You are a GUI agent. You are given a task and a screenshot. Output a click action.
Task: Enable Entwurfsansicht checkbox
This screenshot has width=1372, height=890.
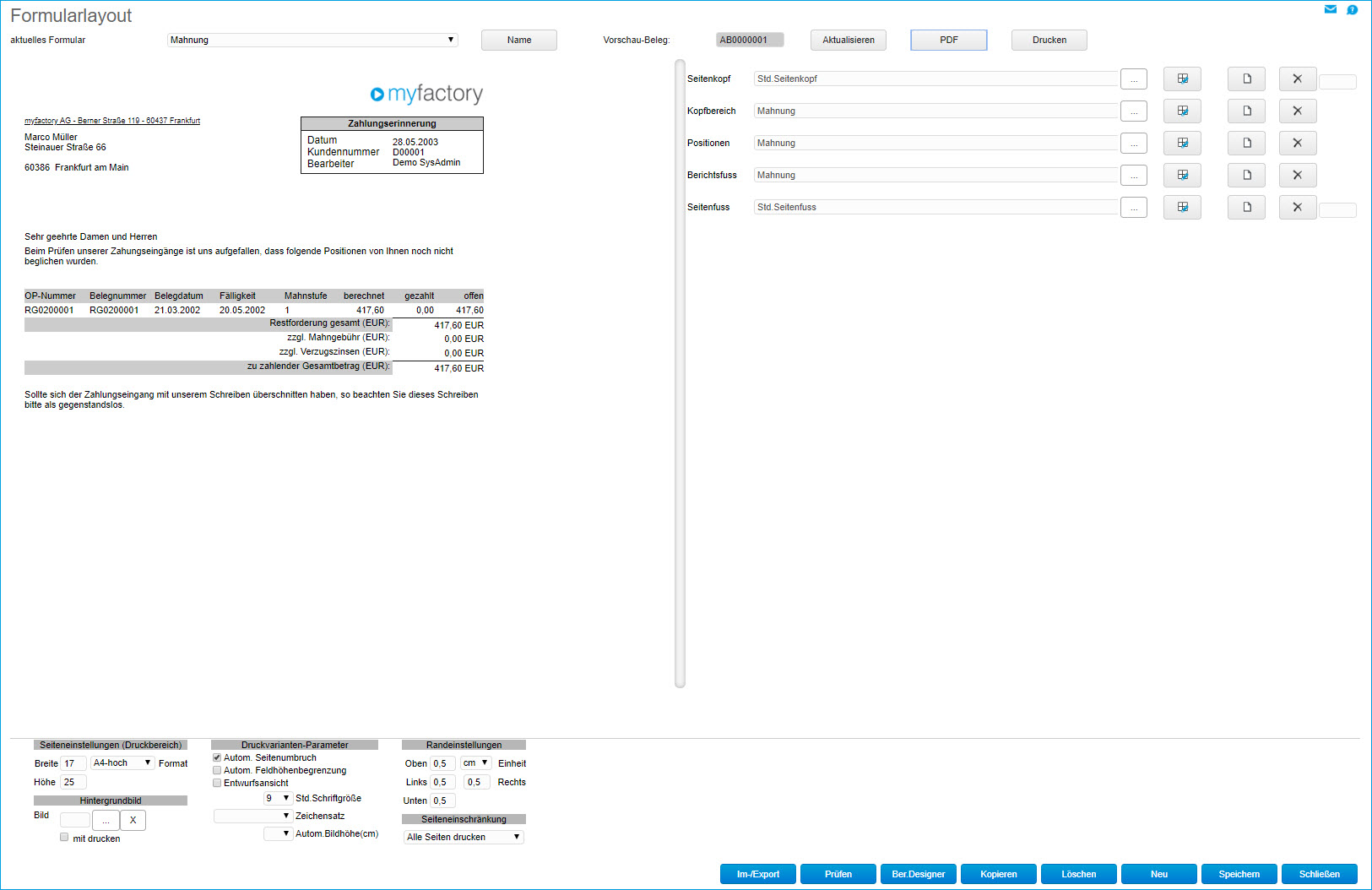point(217,783)
